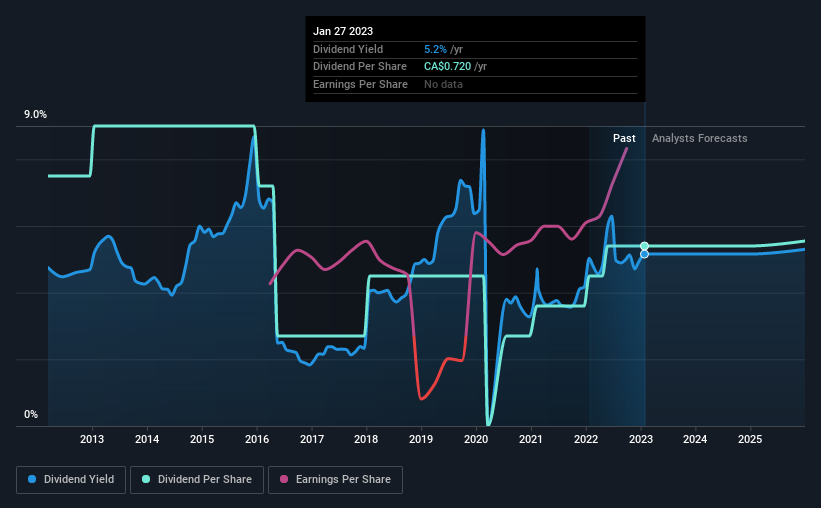Screen dimensions: 821x508
Task: Click the 2013 x-axis label
Action: coord(92,439)
